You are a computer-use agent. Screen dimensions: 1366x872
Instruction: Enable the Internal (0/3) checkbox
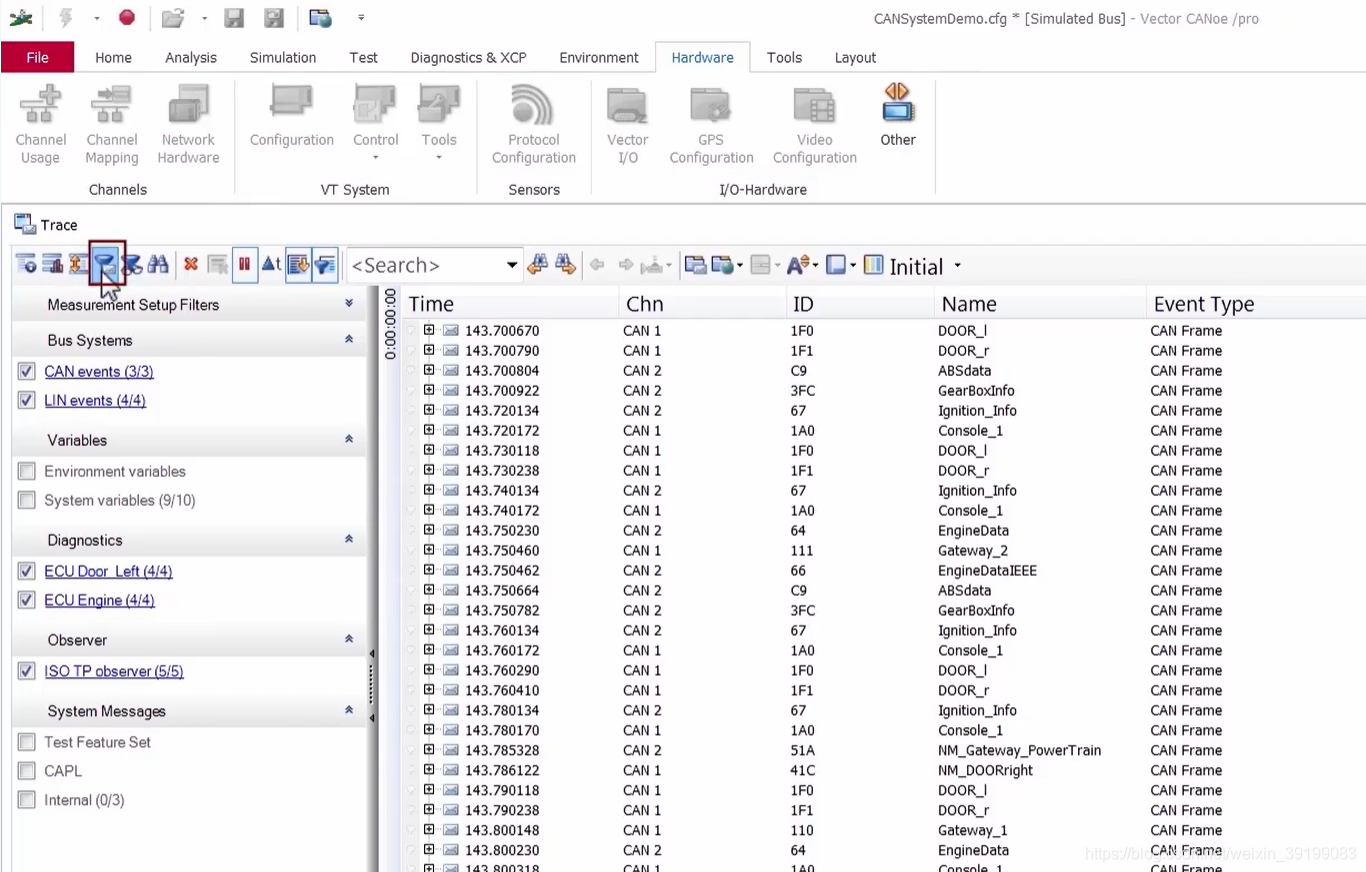pos(27,800)
